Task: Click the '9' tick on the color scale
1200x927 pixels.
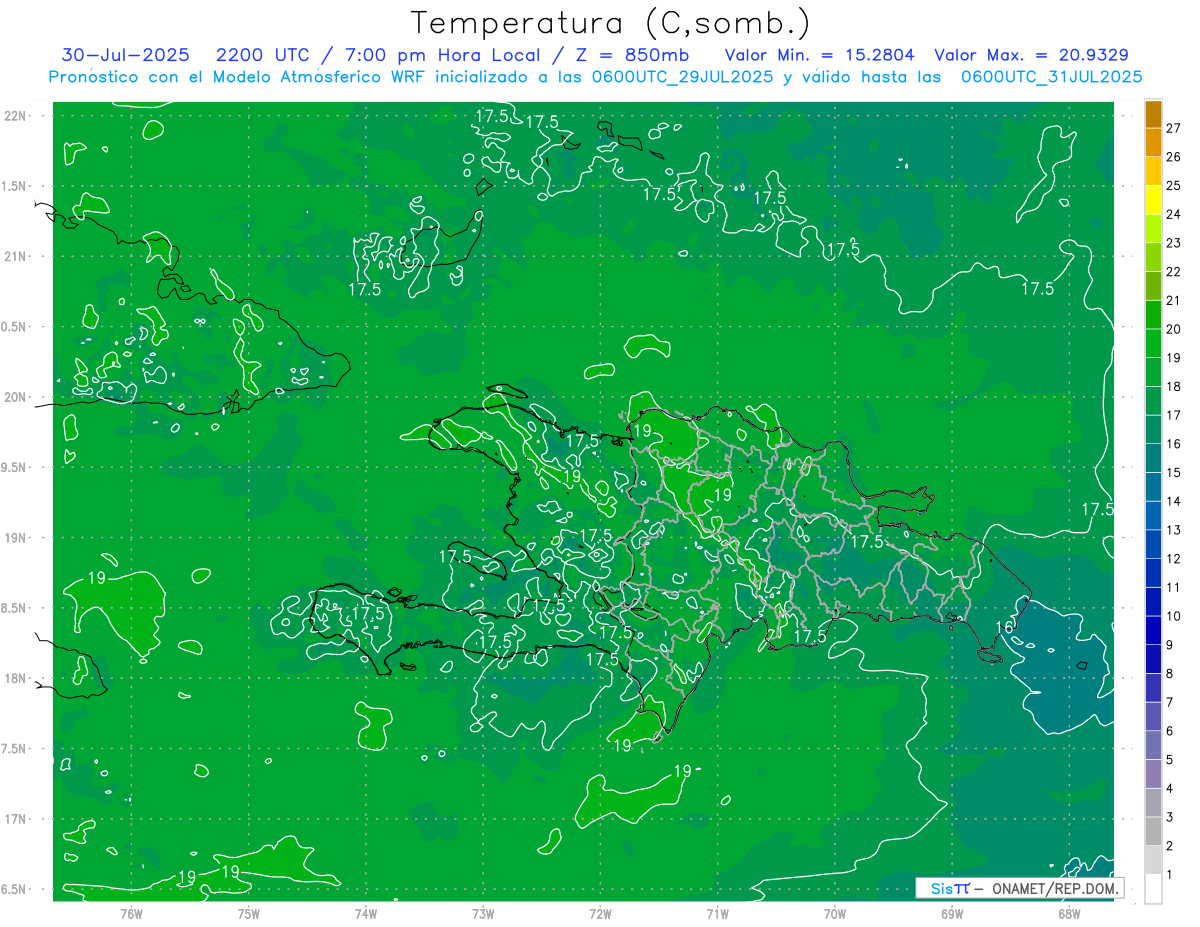Action: [x=1171, y=645]
